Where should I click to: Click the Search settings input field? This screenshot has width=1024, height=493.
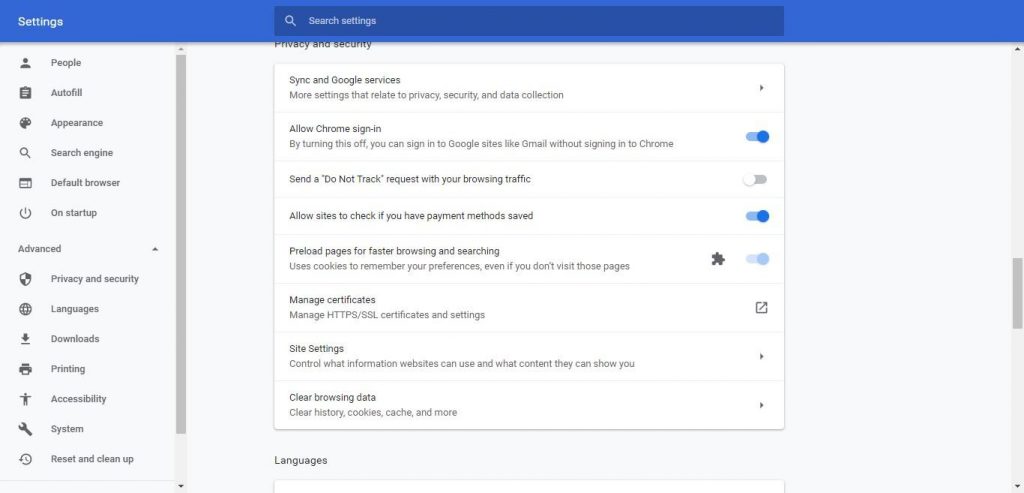[x=529, y=21]
